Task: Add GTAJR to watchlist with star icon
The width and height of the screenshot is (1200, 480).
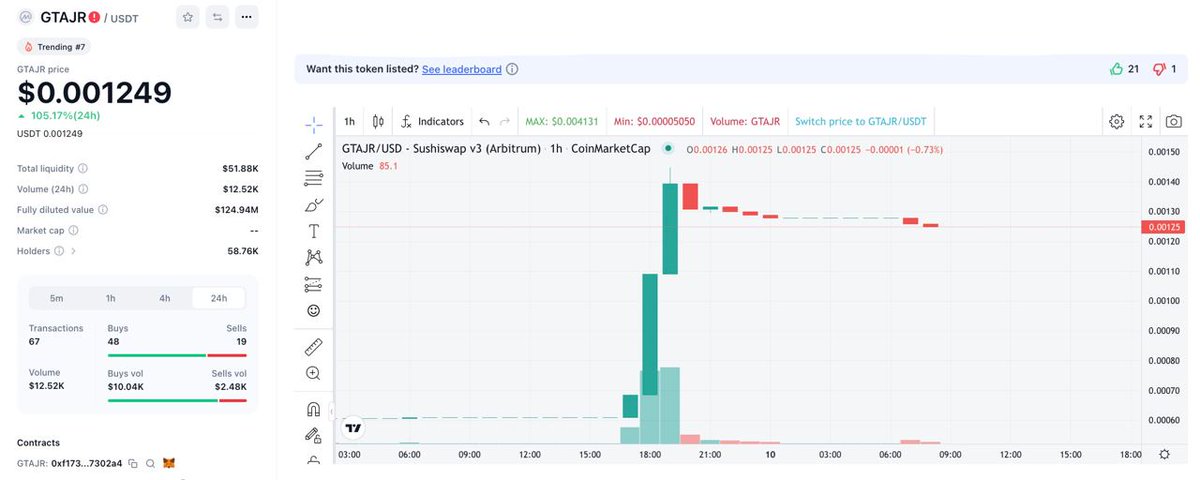Action: (187, 17)
